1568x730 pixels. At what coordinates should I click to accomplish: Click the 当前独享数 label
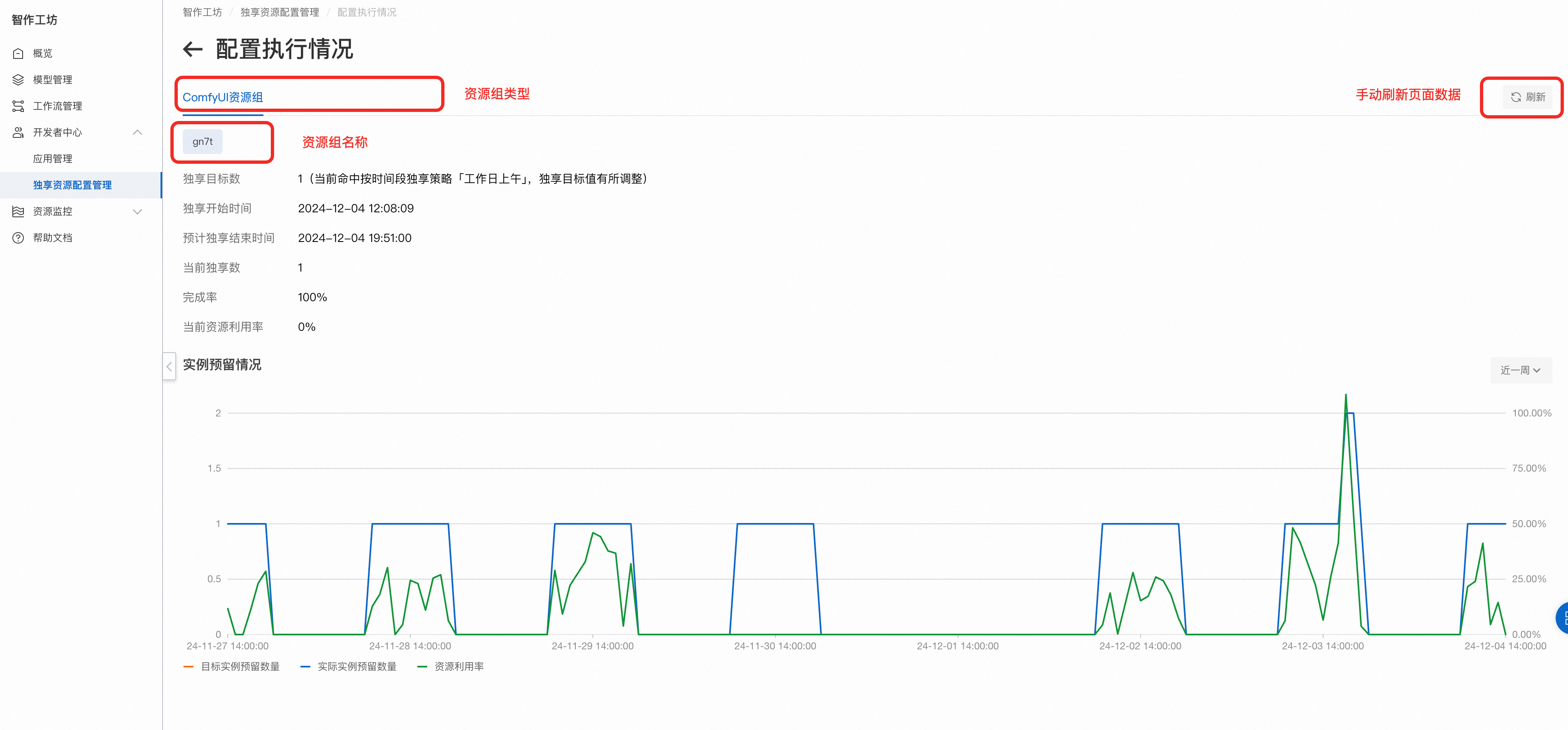coord(212,268)
